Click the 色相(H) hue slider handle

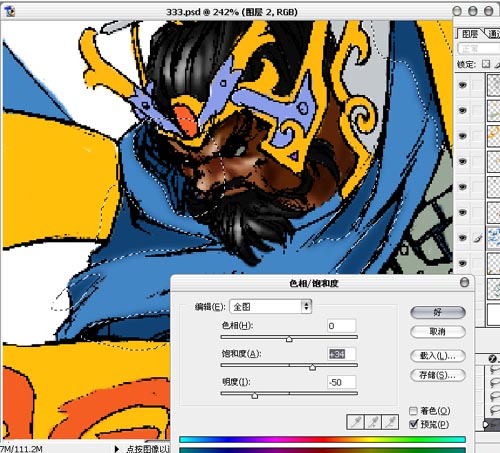click(289, 339)
